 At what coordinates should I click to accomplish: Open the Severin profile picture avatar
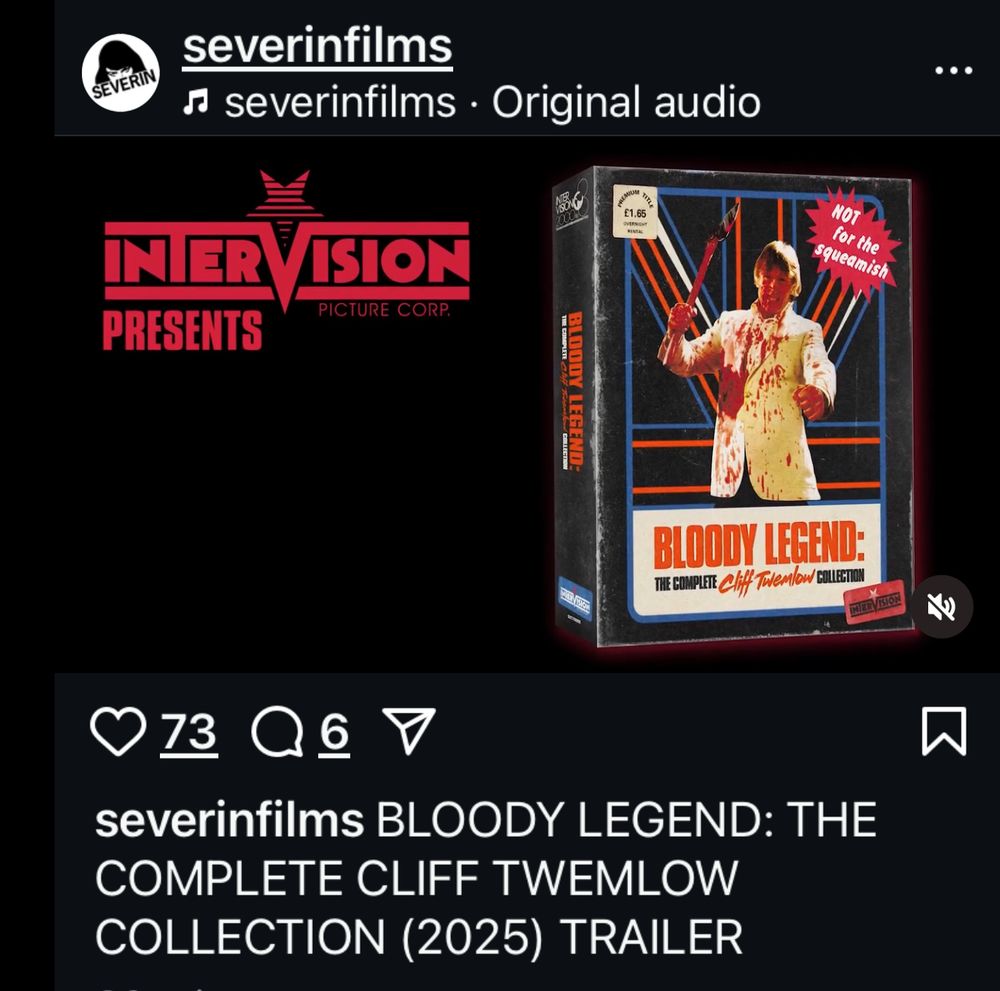click(121, 73)
